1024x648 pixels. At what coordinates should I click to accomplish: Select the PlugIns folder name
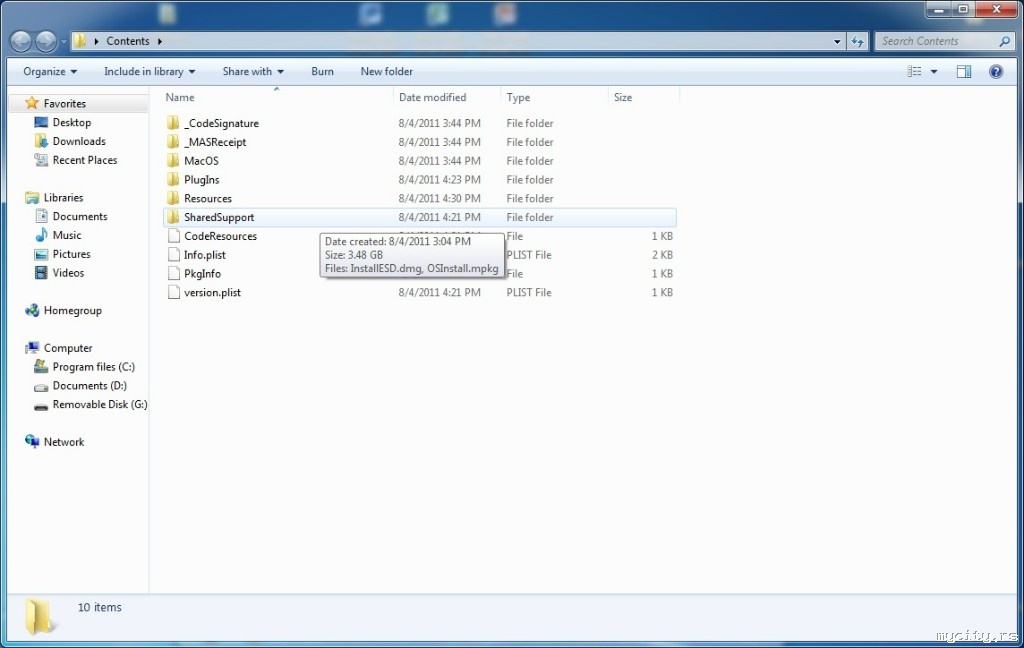point(202,180)
